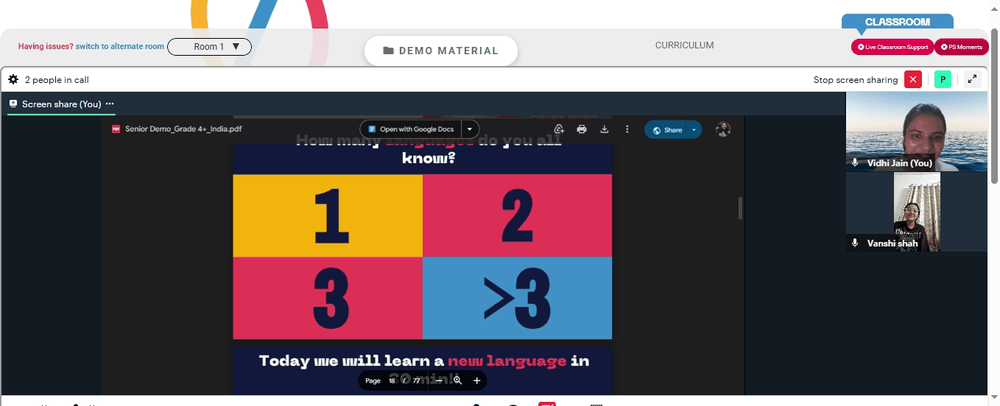Print the PDF document
This screenshot has height=406, width=1000.
[582, 129]
